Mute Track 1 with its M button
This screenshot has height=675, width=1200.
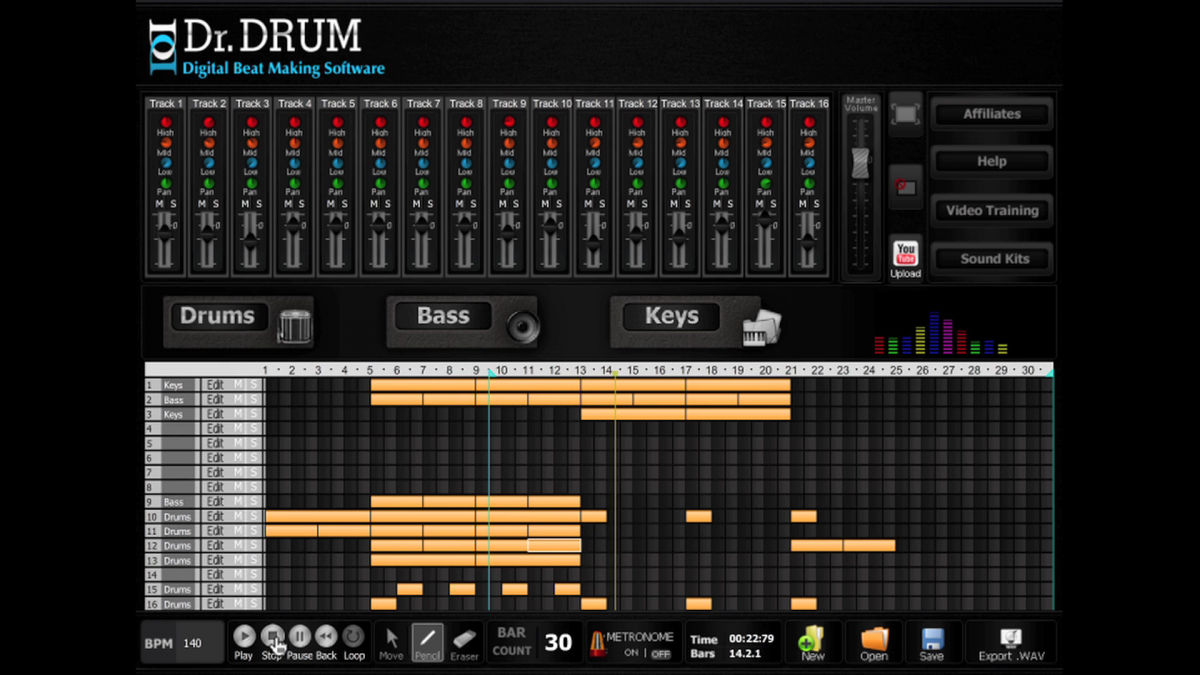click(x=159, y=203)
